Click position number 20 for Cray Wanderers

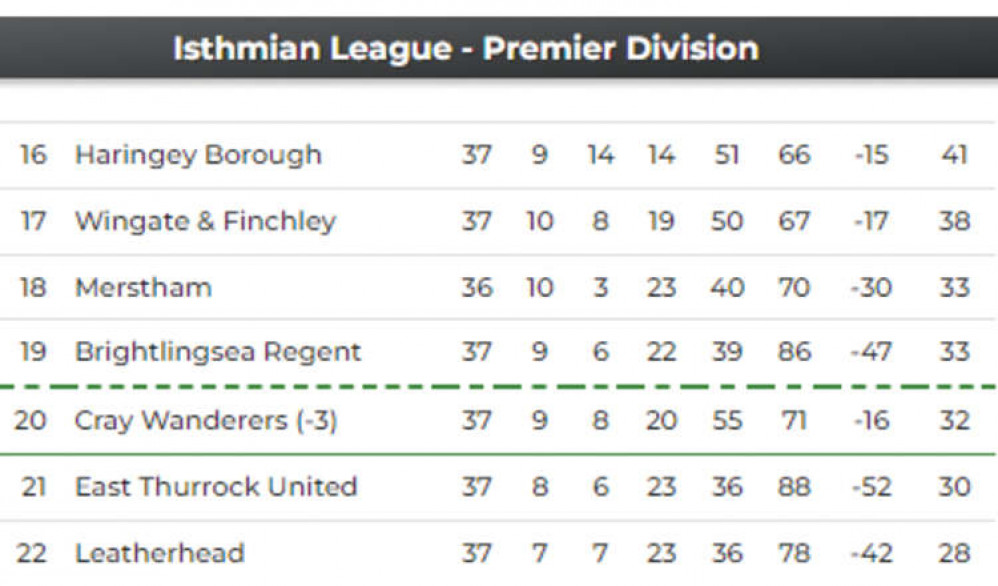[x=31, y=421]
